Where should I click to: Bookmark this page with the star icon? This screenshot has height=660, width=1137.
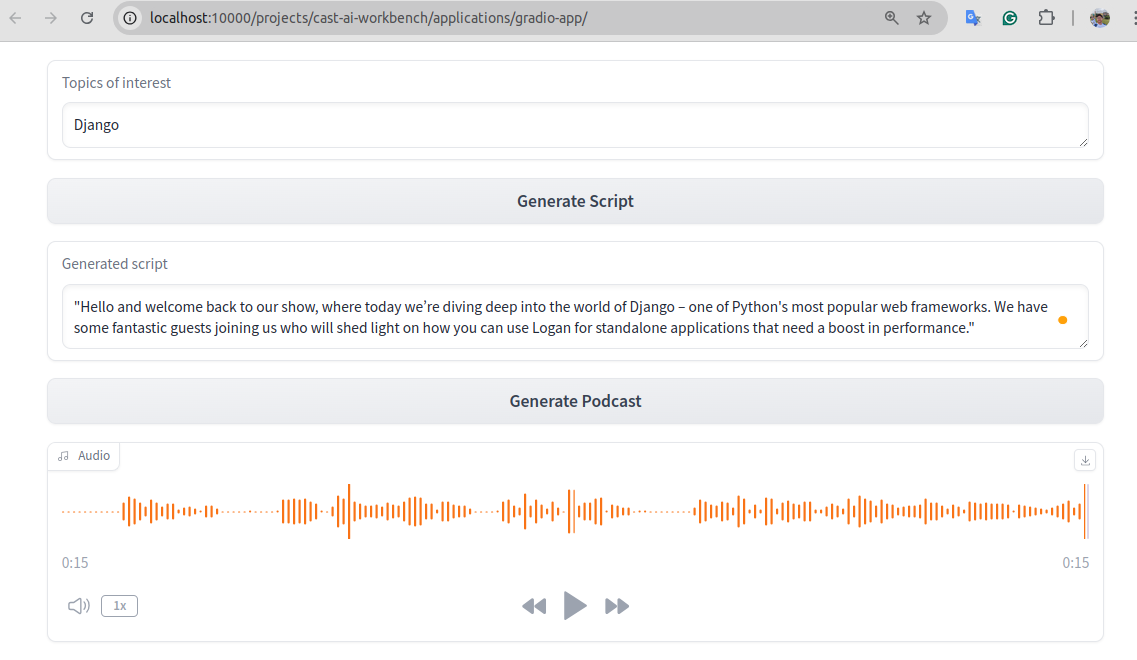pos(923,18)
